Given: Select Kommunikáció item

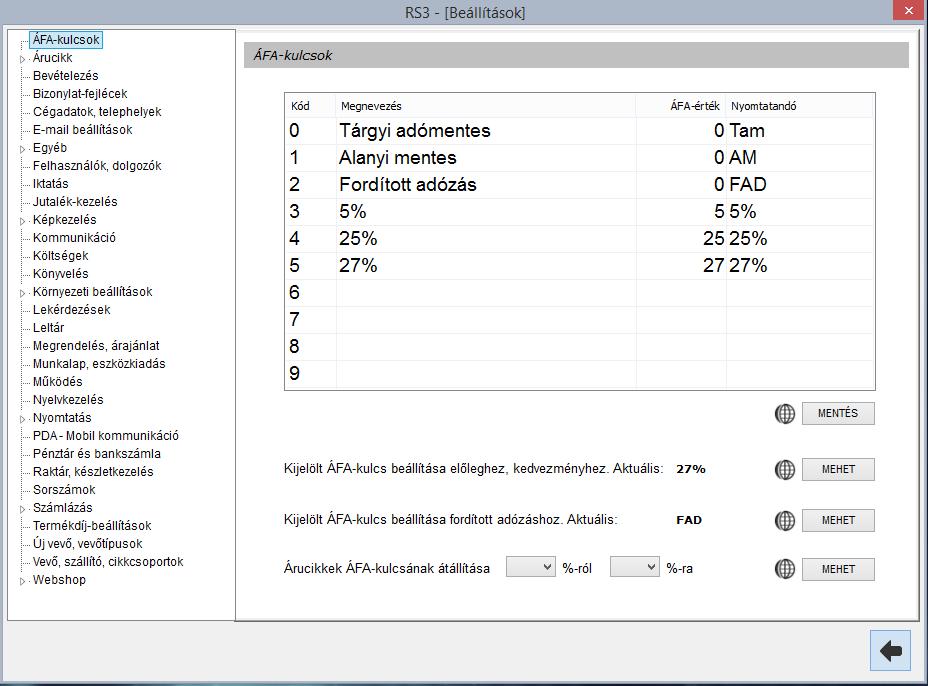Looking at the screenshot, I should (x=74, y=238).
